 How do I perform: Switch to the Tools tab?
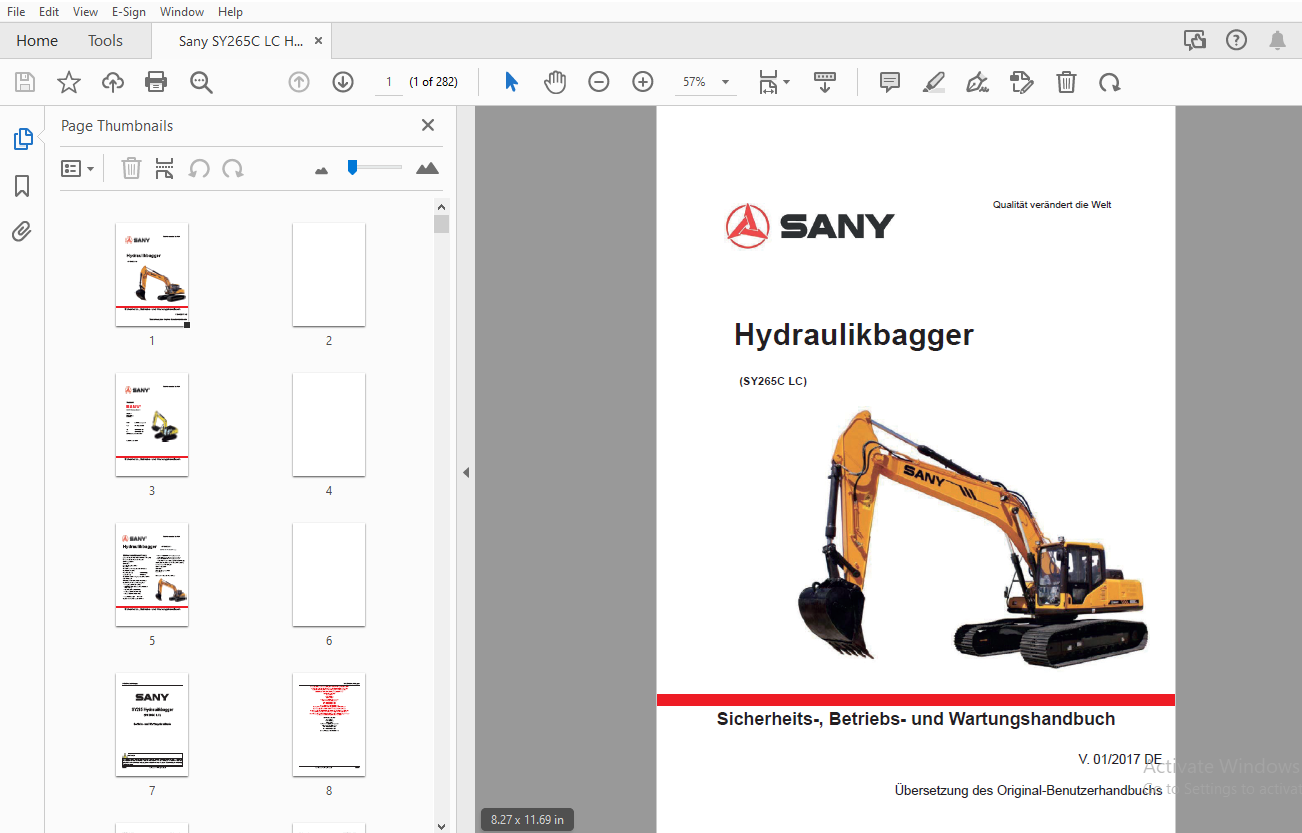(105, 41)
